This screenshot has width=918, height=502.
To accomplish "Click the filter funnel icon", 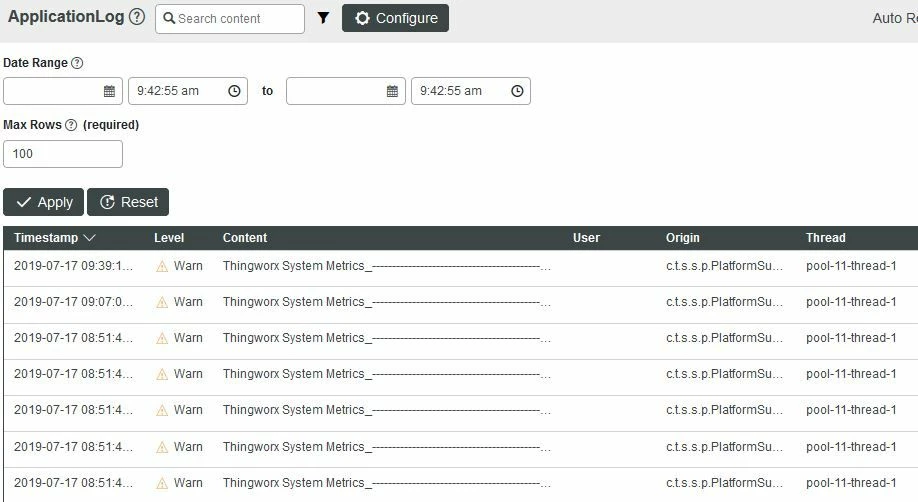I will click(x=323, y=18).
